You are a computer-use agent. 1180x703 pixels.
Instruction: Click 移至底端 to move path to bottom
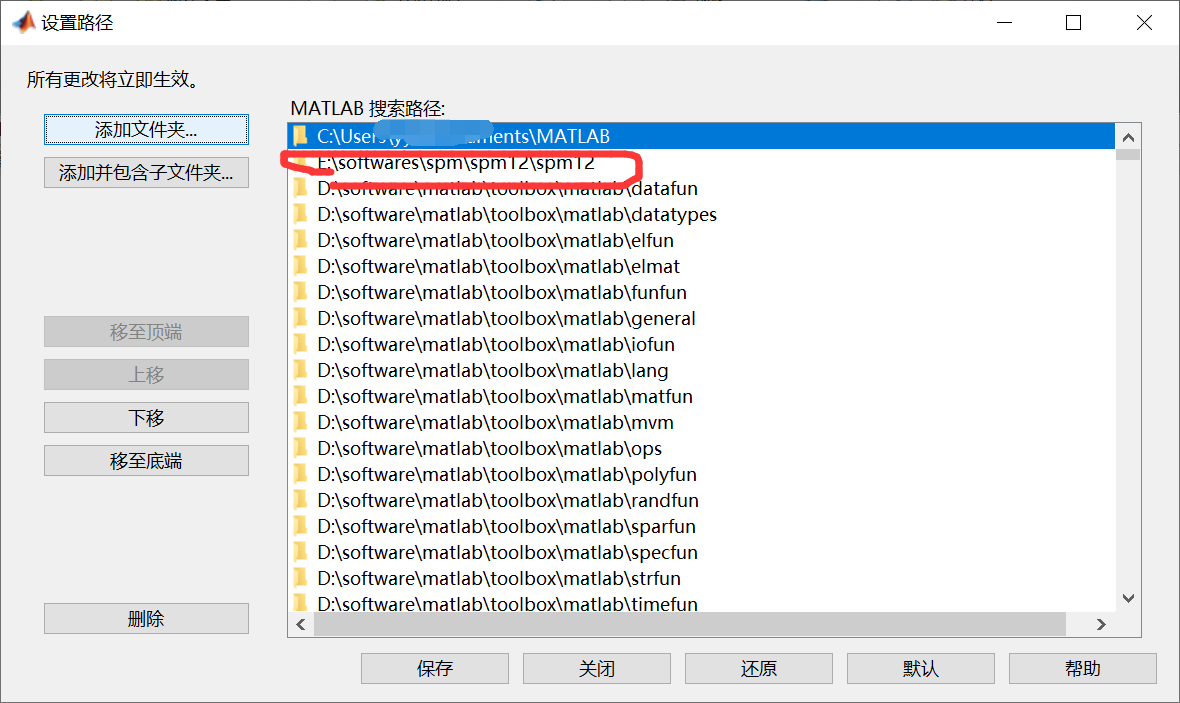click(146, 460)
